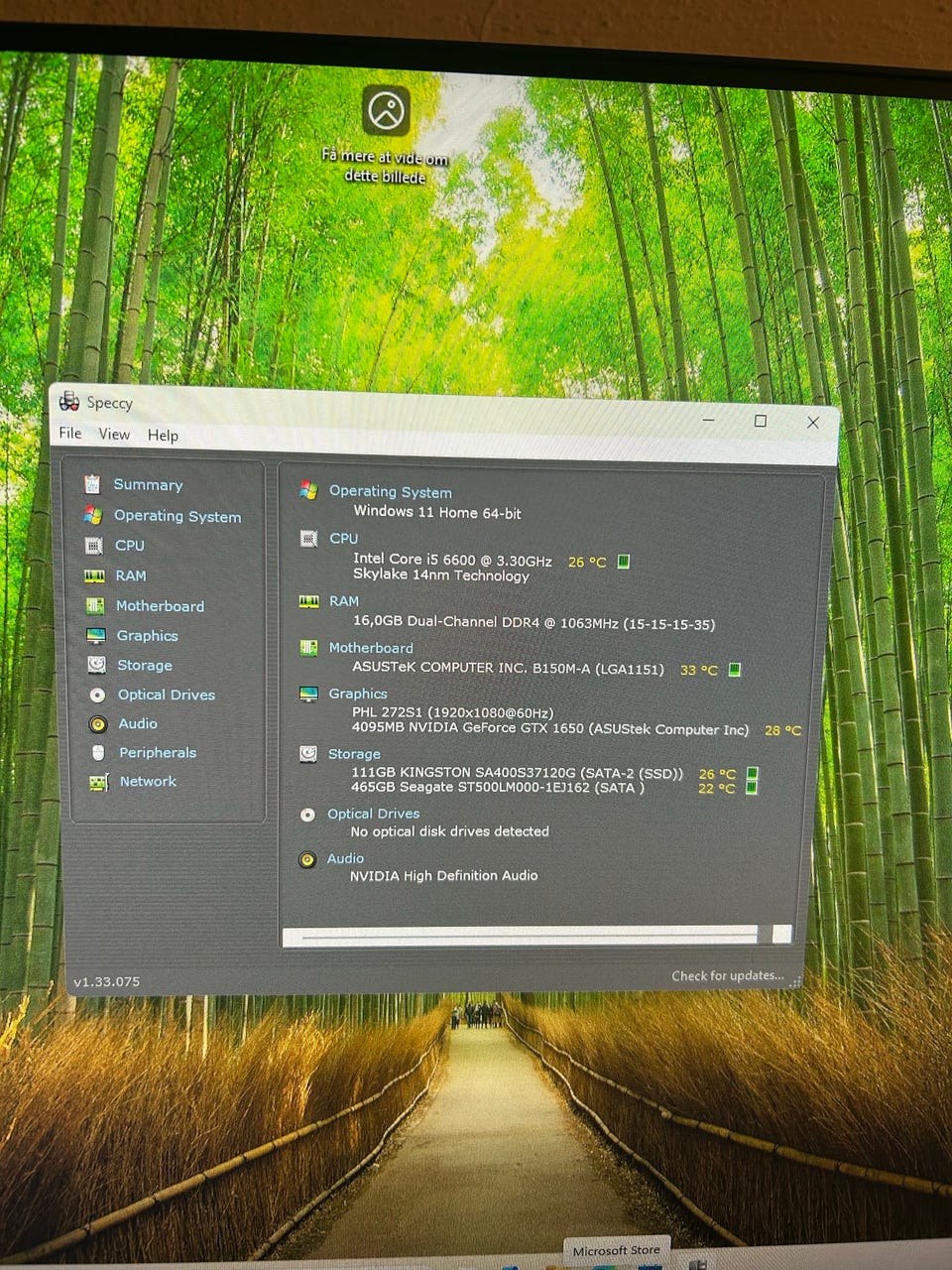Click the RAM heading link in summary
Viewport: 952px width, 1270px height.
(343, 601)
